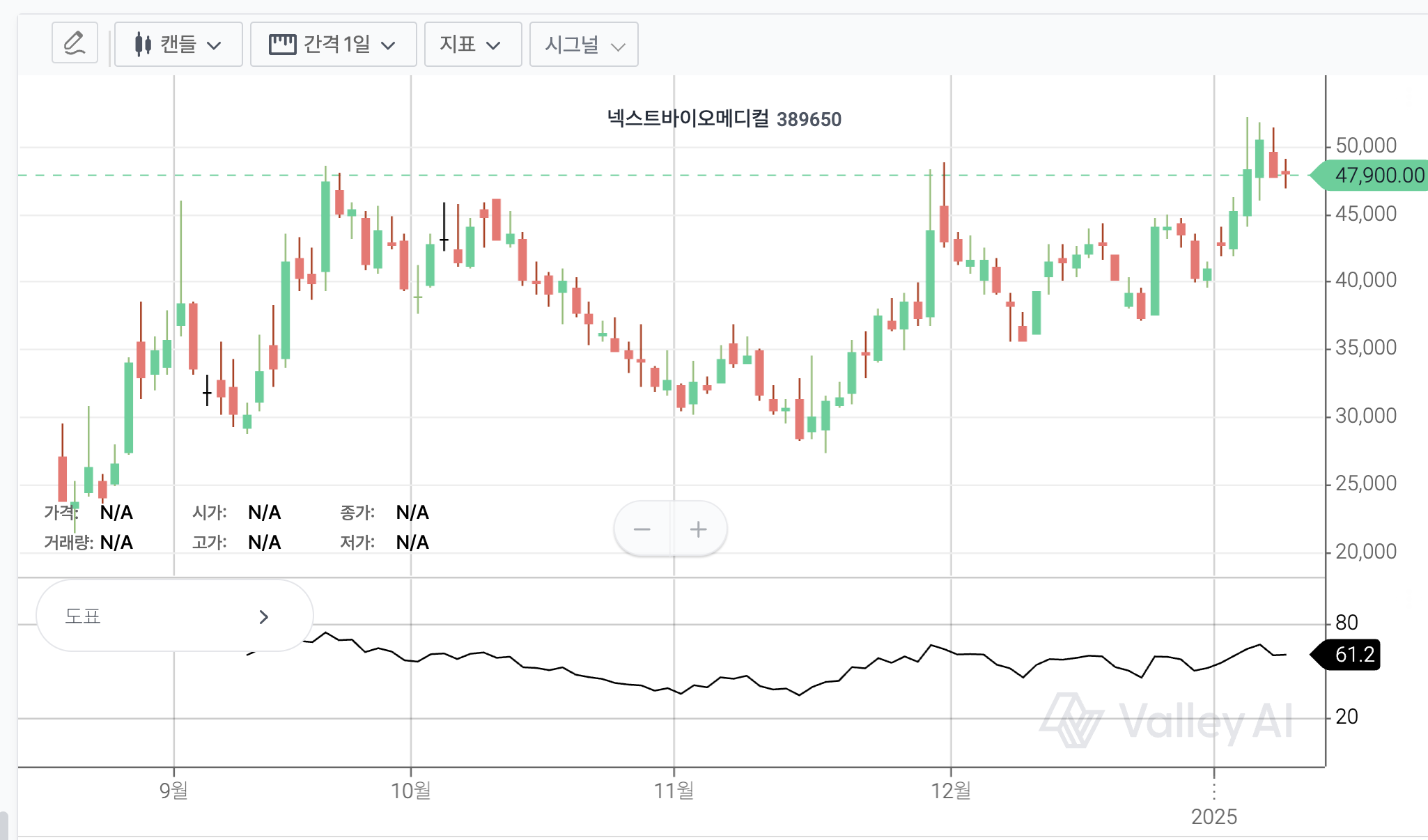Click the 50,000 price axis label
The image size is (1428, 840).
(x=1365, y=146)
